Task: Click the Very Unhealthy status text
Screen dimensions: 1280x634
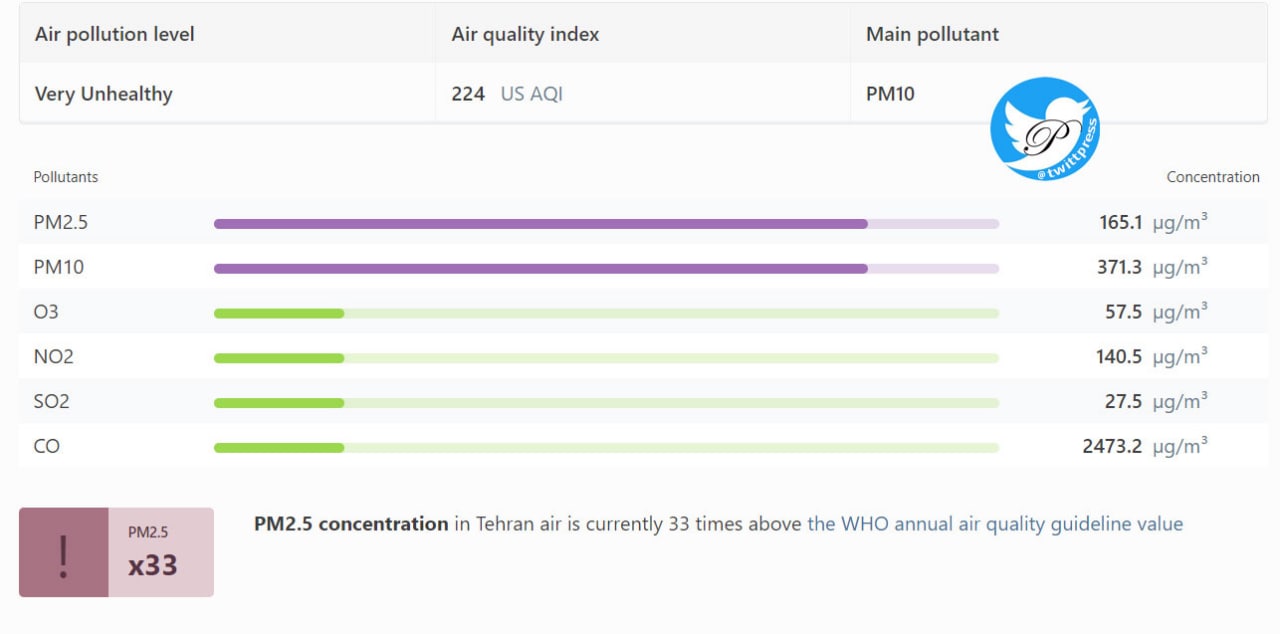Action: pos(103,94)
